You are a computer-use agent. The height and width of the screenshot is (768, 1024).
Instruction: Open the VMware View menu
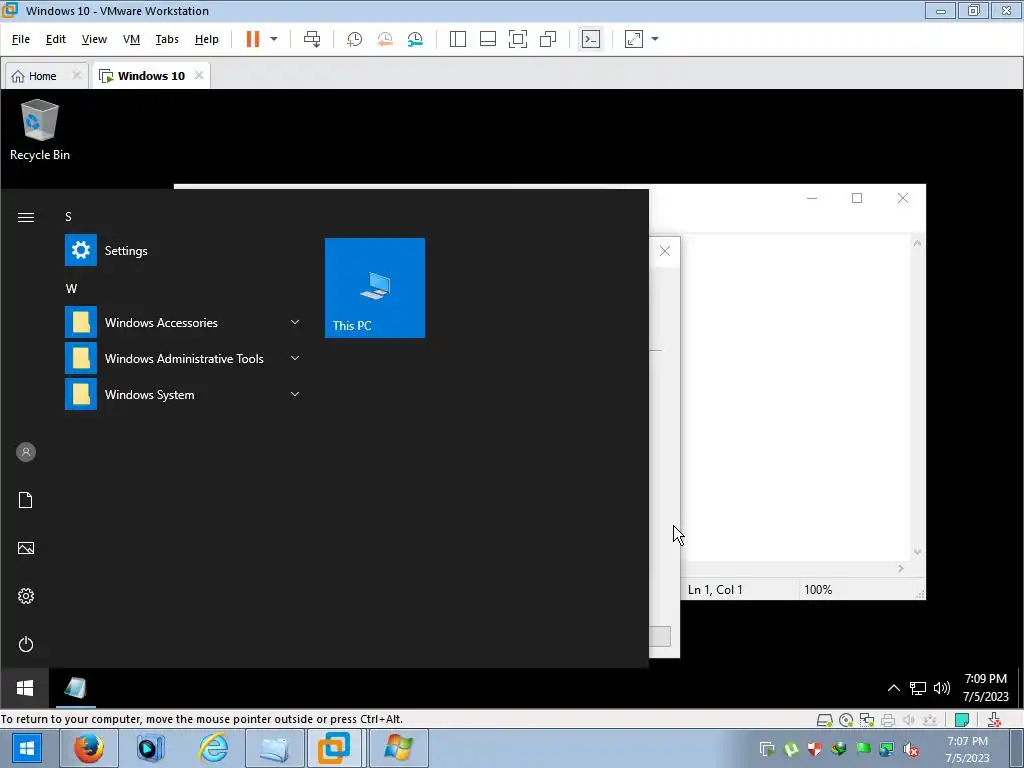pos(94,39)
